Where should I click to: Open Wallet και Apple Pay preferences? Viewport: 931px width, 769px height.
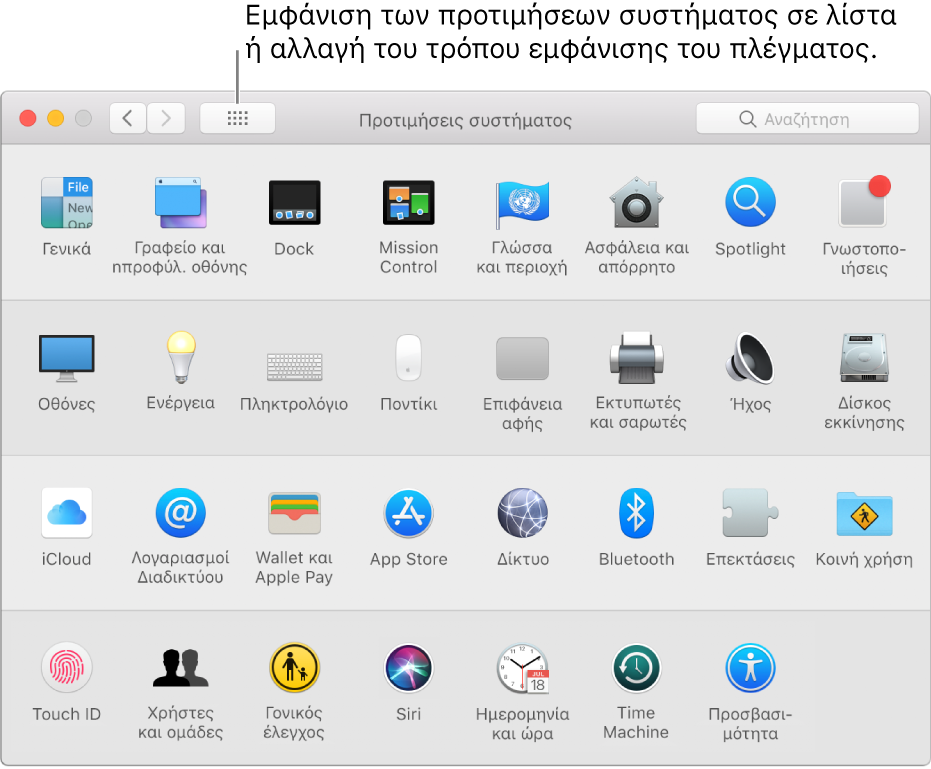[294, 513]
